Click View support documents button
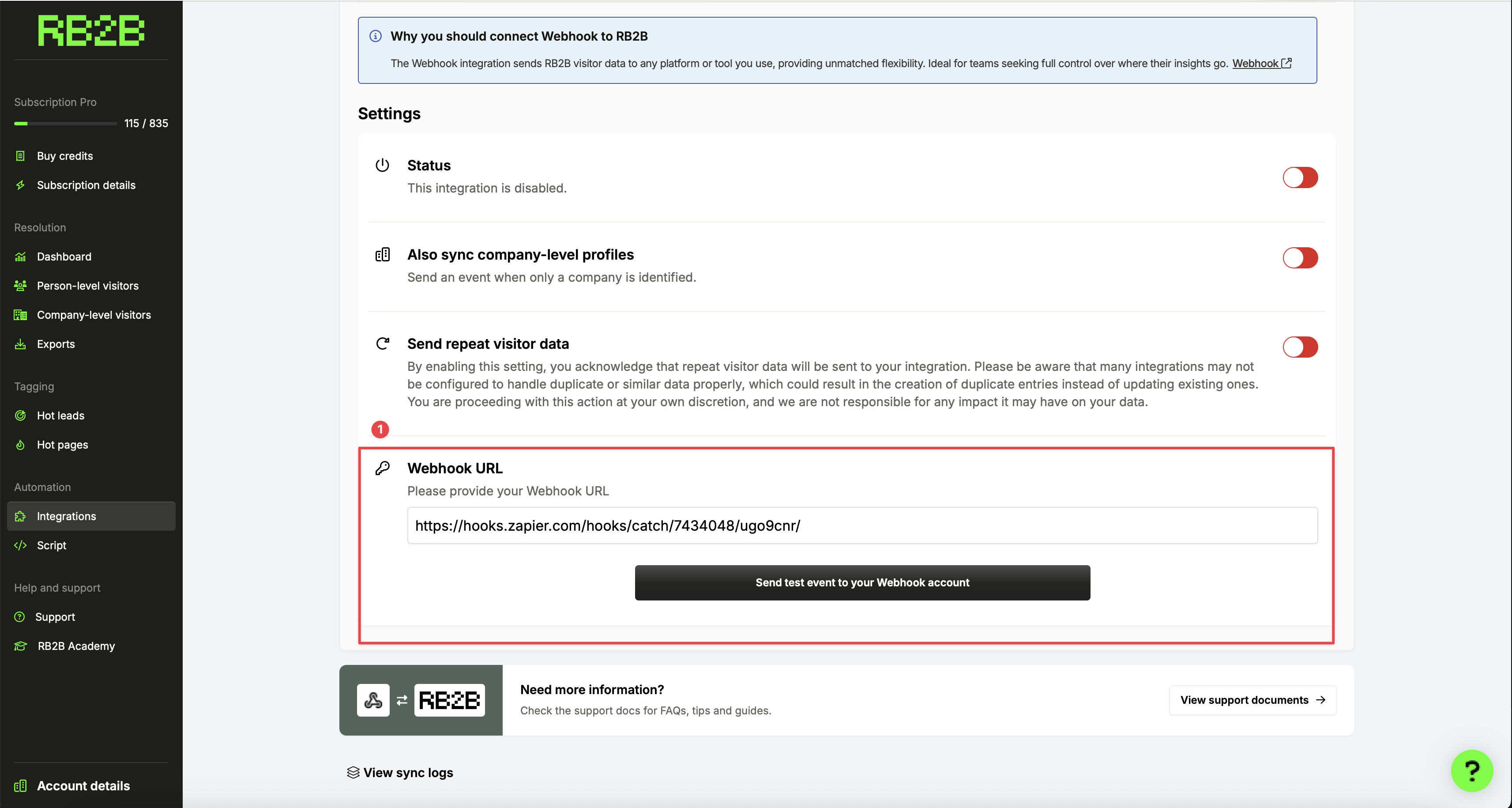 coord(1252,700)
